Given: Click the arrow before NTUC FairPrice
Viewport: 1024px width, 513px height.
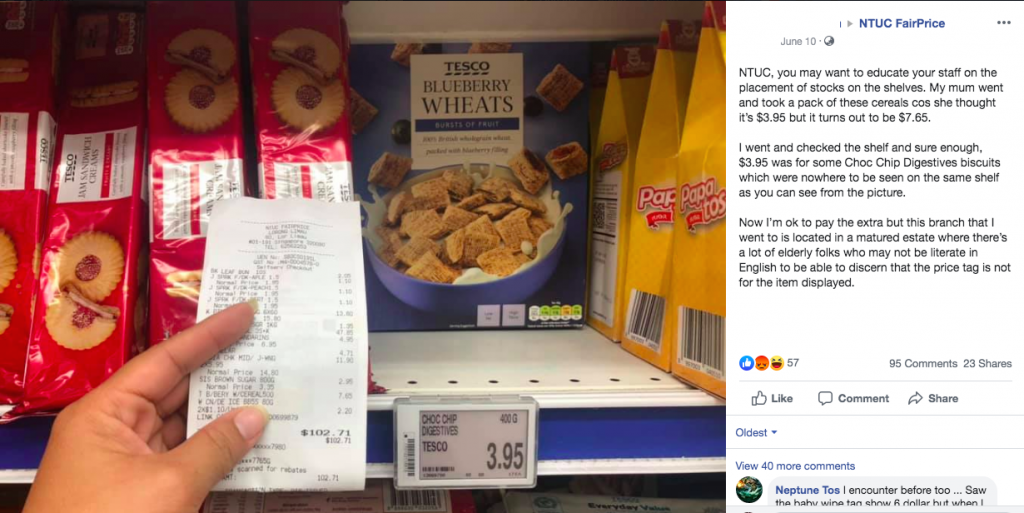Looking at the screenshot, I should click(850, 23).
